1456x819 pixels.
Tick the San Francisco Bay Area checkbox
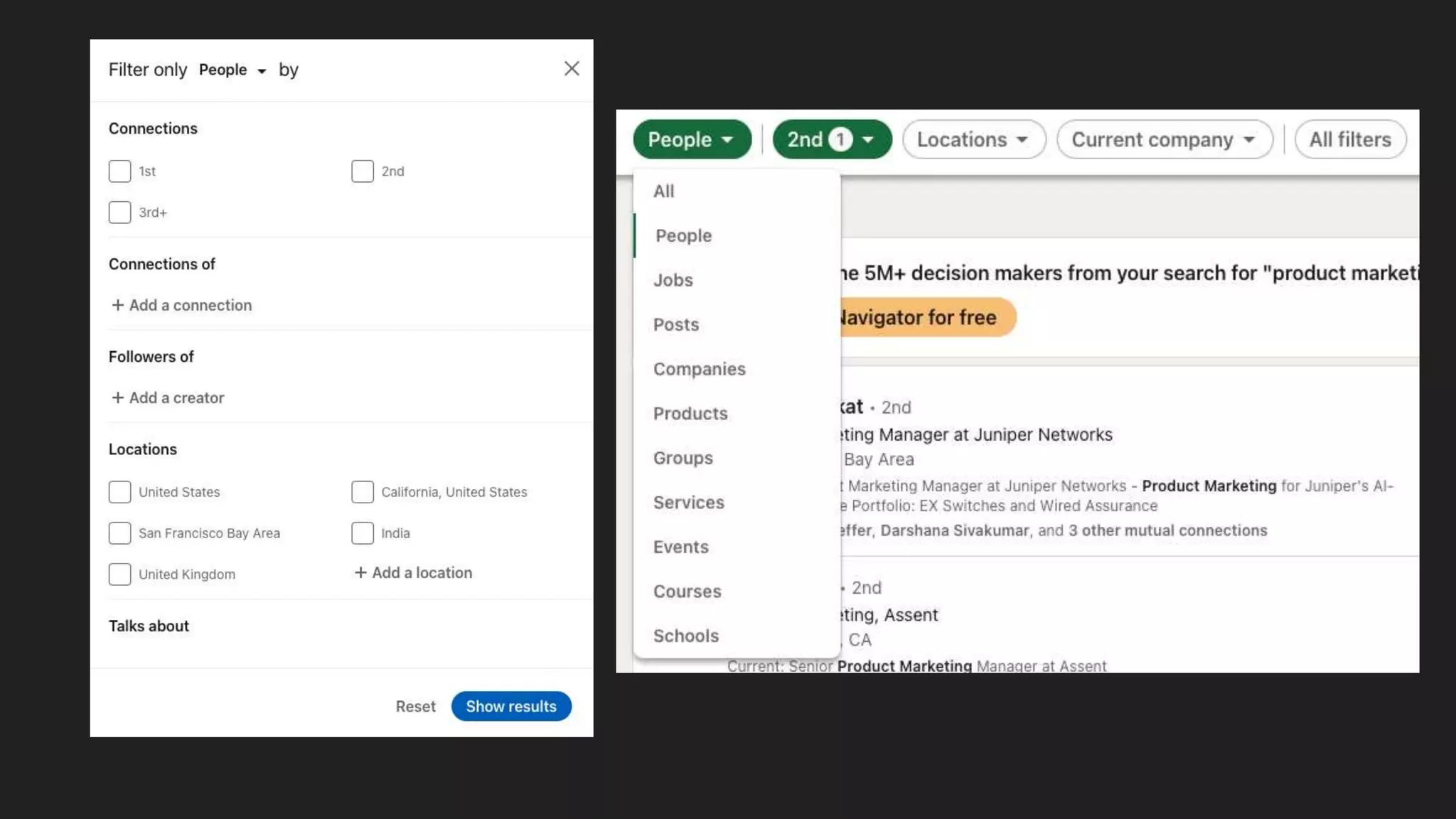point(119,533)
